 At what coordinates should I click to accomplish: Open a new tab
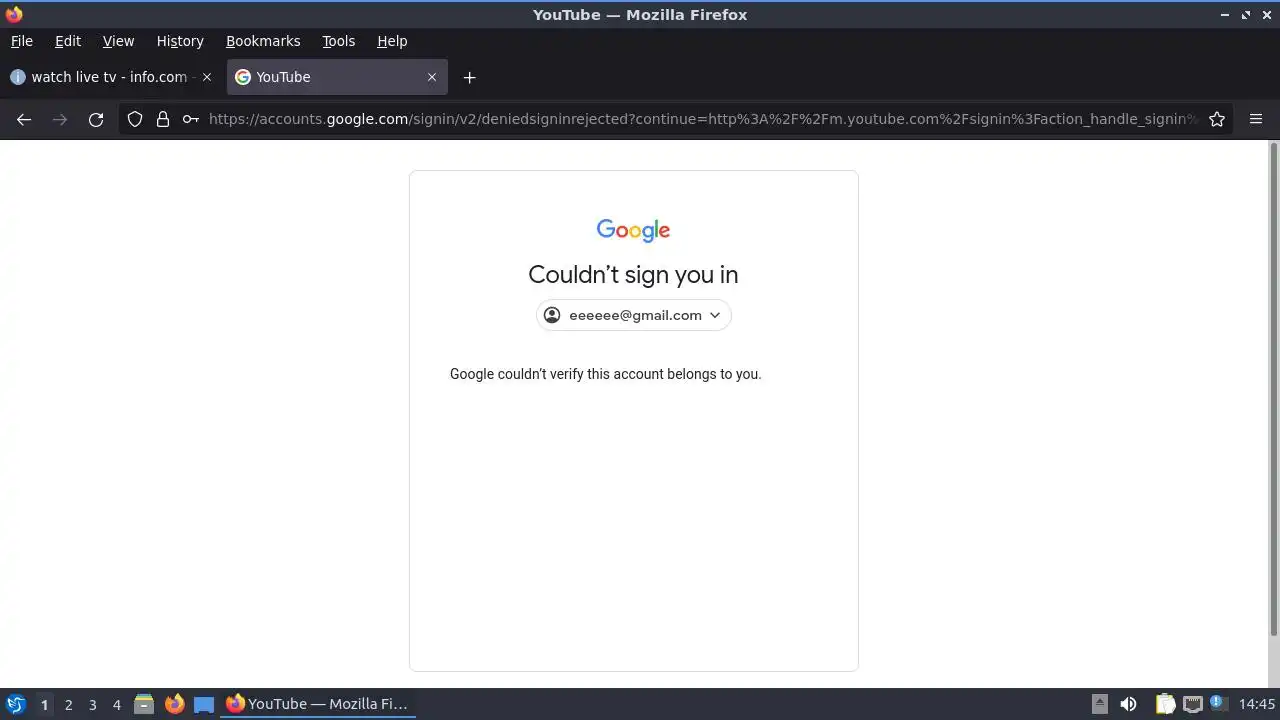click(x=469, y=77)
